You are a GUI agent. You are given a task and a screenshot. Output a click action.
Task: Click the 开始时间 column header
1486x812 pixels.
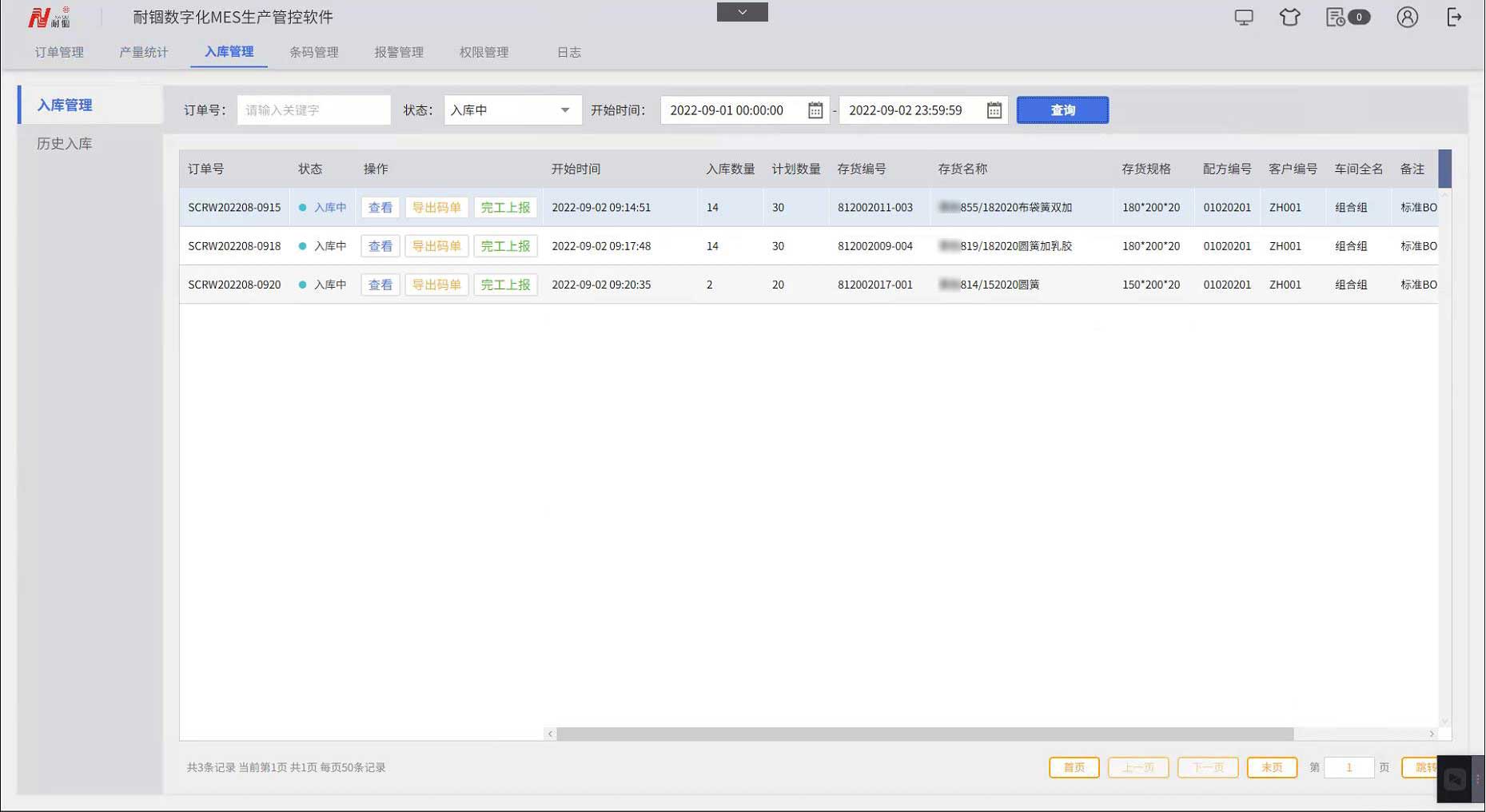tap(576, 169)
